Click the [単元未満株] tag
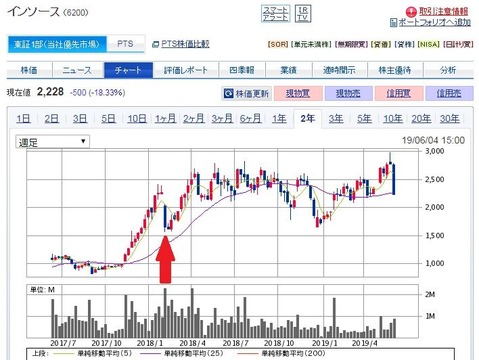The image size is (479, 360). coord(311,44)
